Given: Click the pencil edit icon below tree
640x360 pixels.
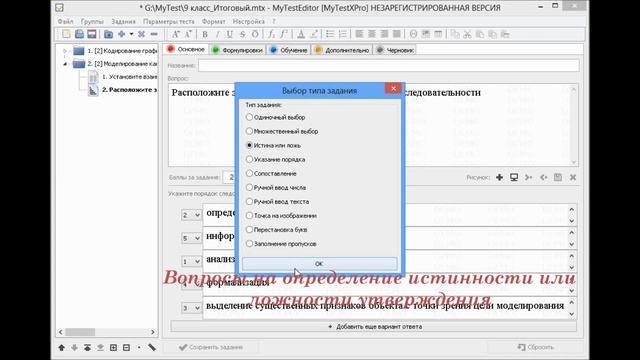Looking at the screenshot, I should (152, 347).
